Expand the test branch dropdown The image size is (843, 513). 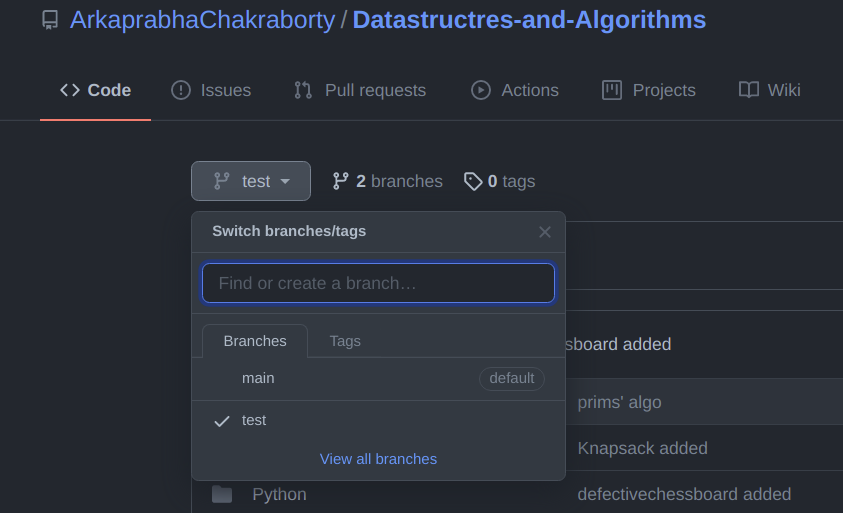point(251,181)
